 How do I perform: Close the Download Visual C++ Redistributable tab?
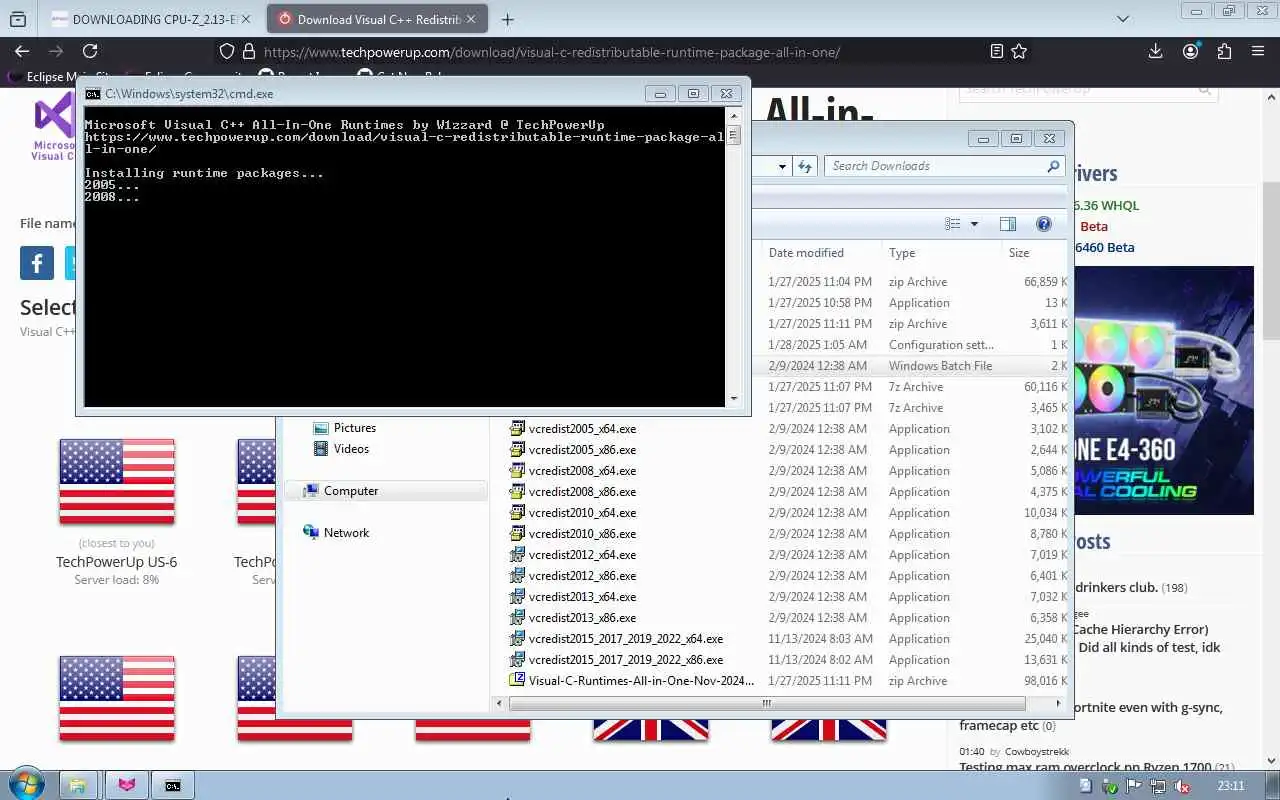click(471, 19)
